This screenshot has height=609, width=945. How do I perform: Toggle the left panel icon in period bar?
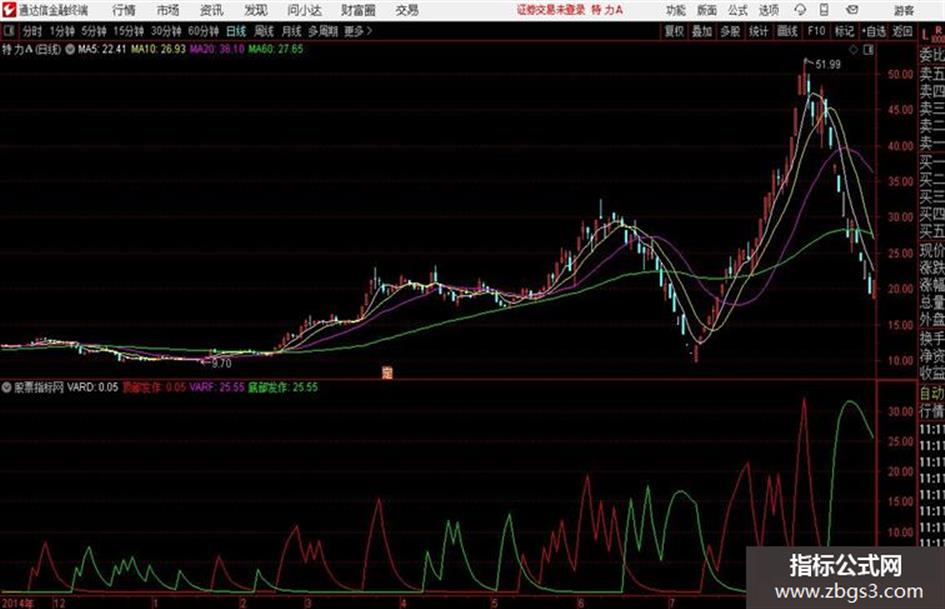click(x=8, y=31)
